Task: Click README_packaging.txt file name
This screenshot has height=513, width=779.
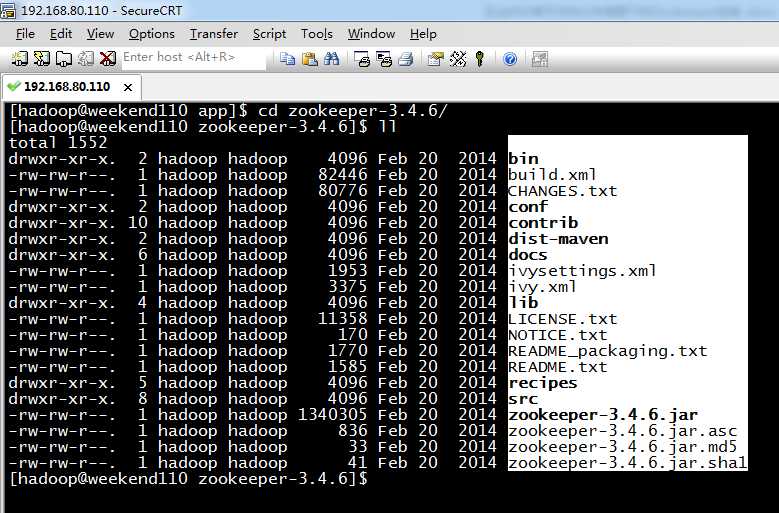Action: click(608, 351)
